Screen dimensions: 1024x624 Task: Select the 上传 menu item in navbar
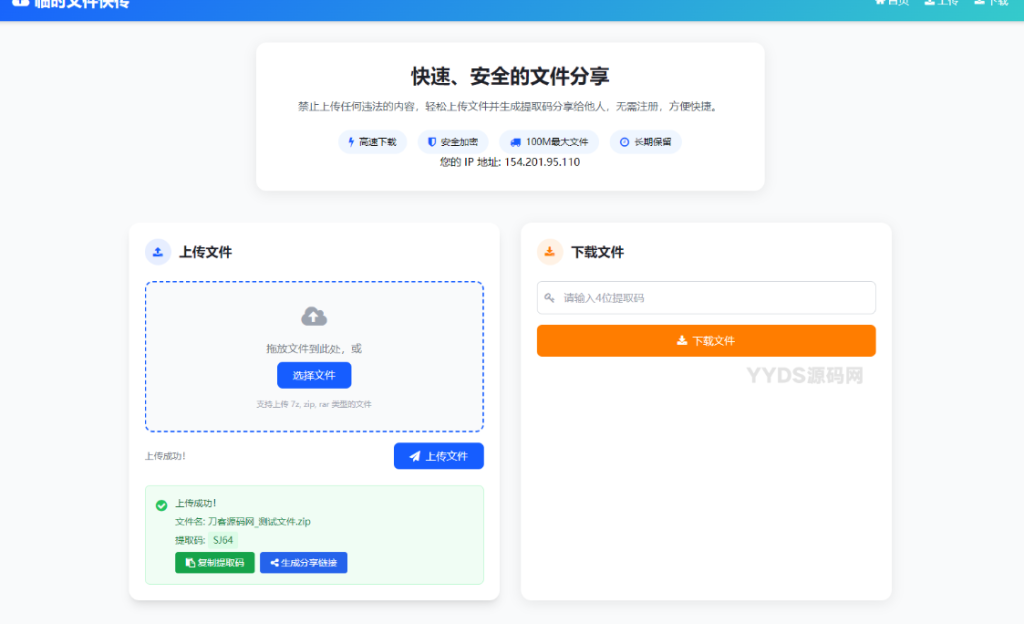tap(944, 4)
